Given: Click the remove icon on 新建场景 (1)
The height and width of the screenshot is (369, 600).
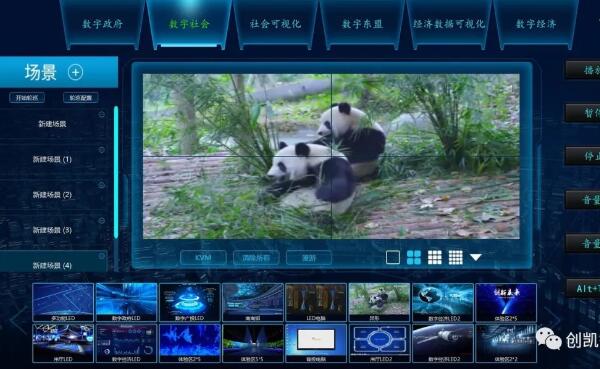Looking at the screenshot, I should 102,150.
